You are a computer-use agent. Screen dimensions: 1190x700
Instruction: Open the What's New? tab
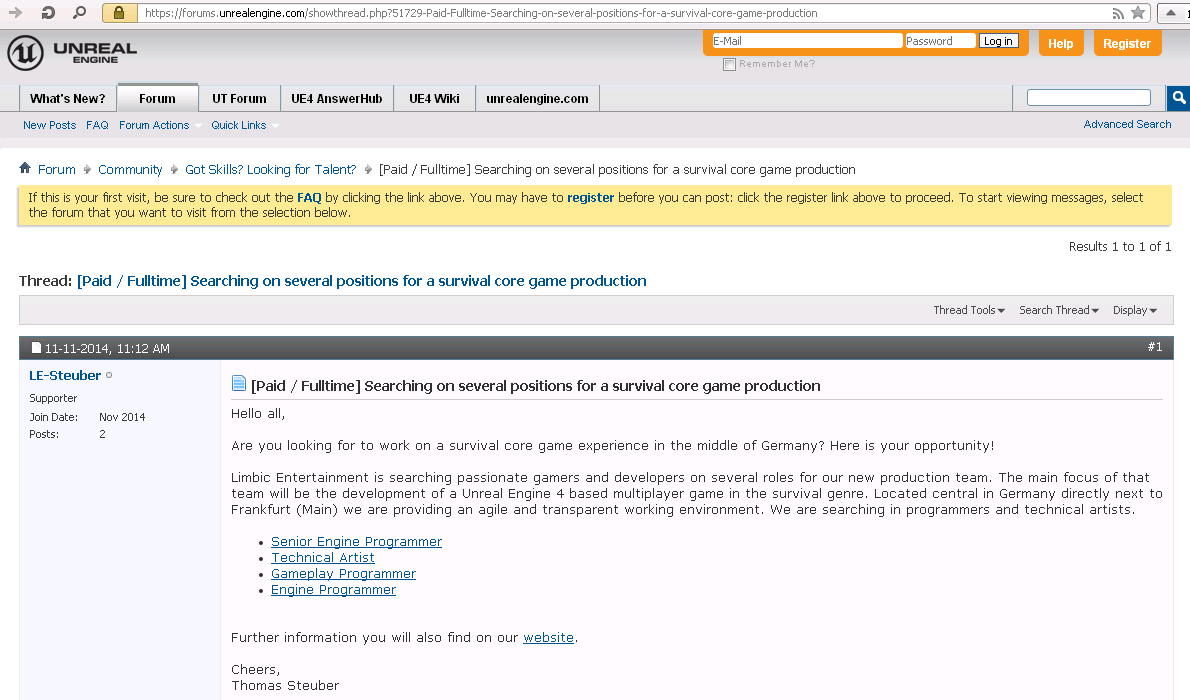[68, 99]
